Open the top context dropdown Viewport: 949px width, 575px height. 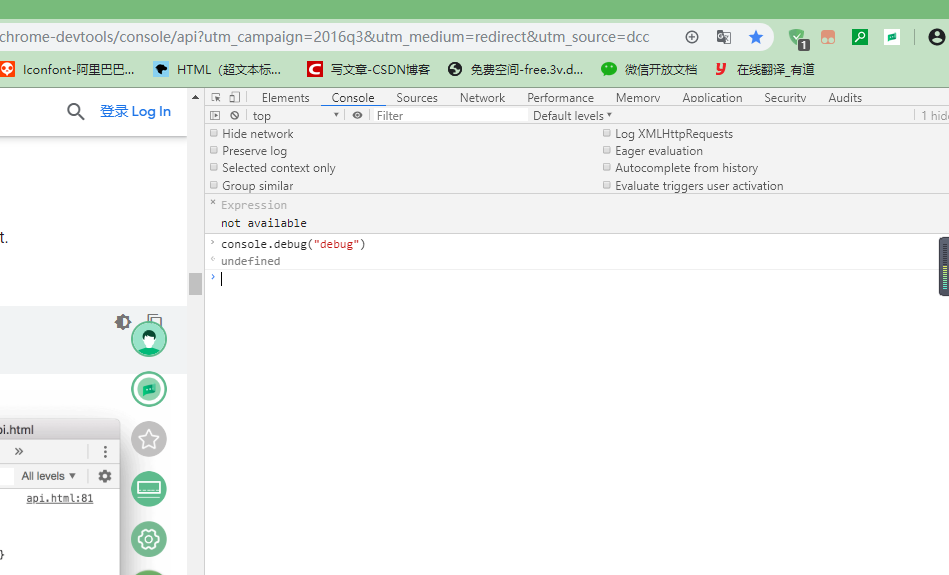[x=295, y=116]
